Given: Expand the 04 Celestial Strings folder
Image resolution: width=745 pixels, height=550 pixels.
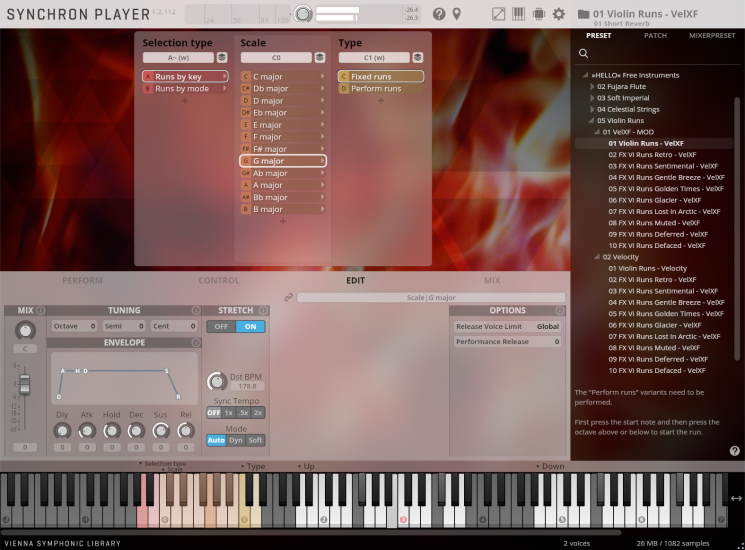Looking at the screenshot, I should 592,109.
